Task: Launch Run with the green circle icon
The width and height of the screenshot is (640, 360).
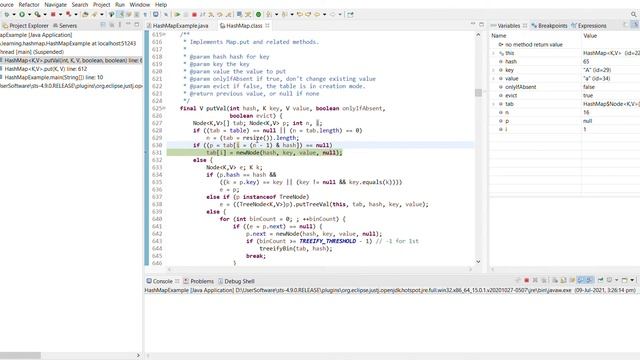Action: (22, 14)
